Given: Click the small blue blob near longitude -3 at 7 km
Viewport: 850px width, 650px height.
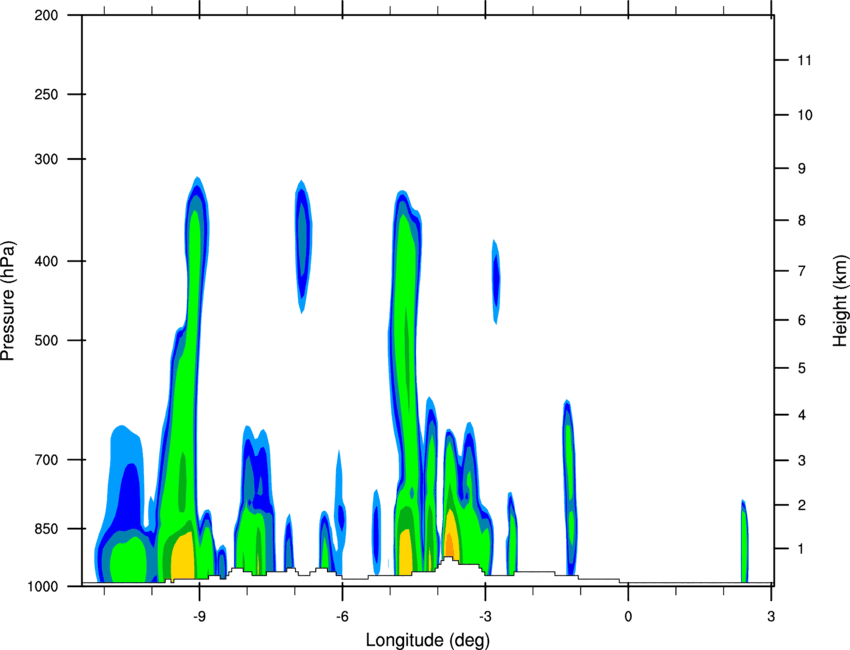Looking at the screenshot, I should click(495, 281).
